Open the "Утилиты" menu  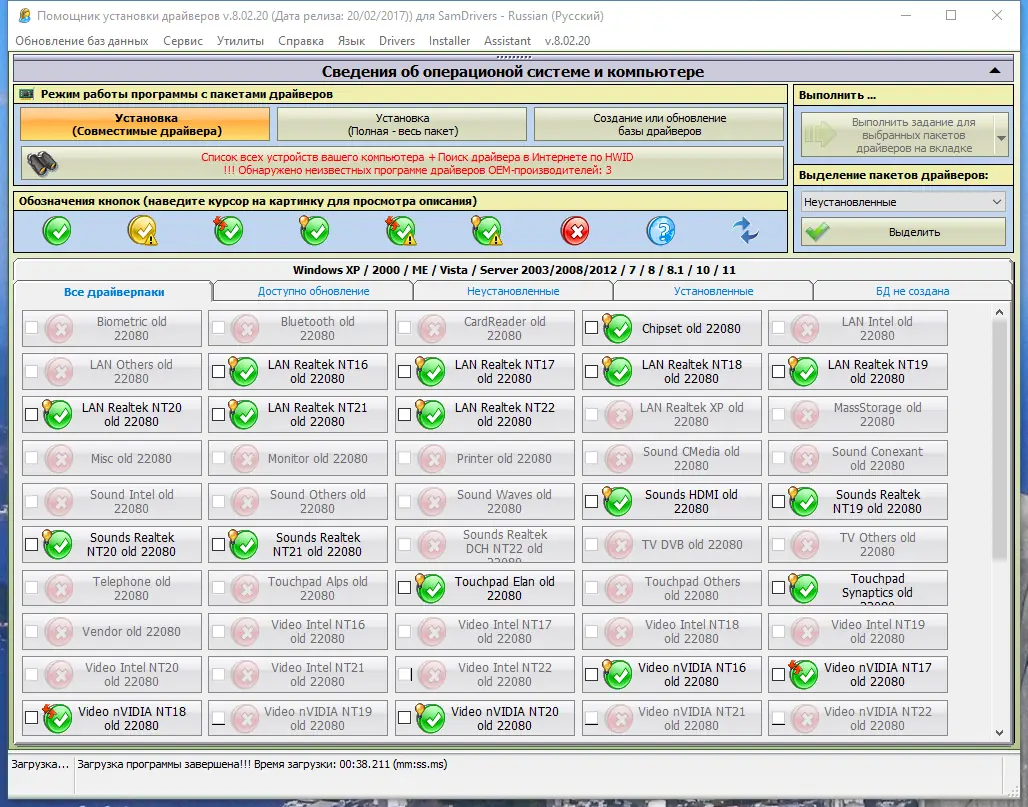(x=240, y=41)
